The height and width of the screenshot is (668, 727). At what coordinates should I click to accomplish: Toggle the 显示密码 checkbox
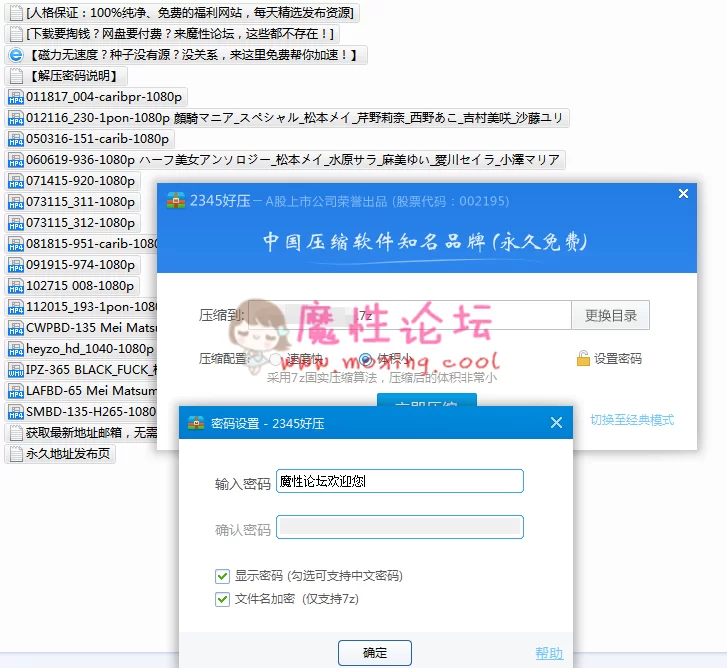coord(223,576)
